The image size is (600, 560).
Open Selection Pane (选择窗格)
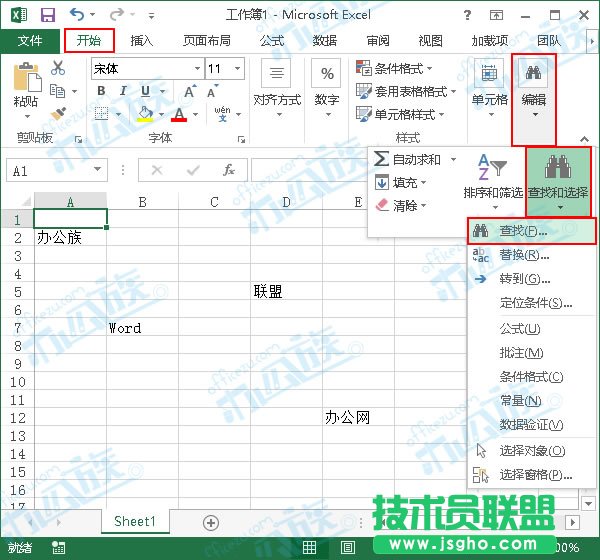point(532,475)
